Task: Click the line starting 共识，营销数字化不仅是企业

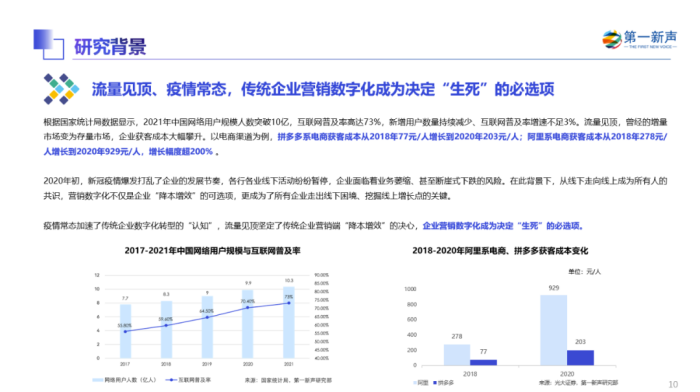Action: [248, 196]
